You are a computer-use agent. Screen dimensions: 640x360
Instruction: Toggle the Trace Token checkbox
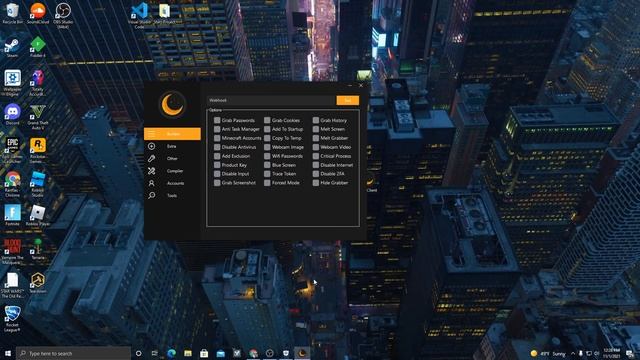coord(267,174)
